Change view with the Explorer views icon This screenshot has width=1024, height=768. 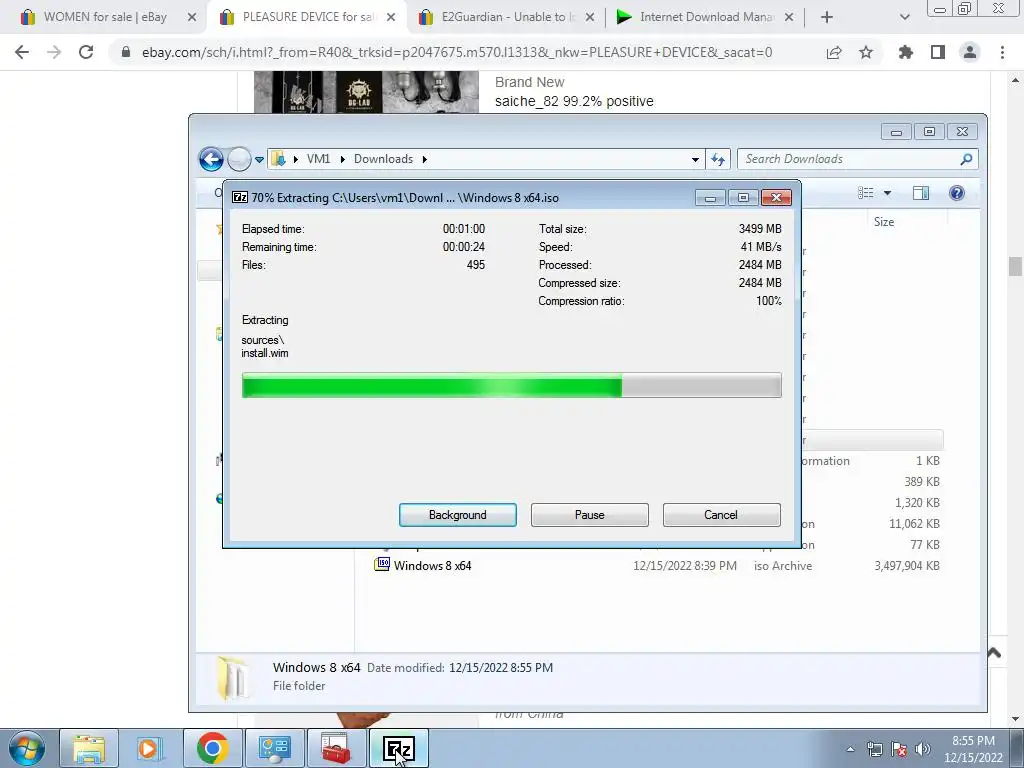tap(865, 193)
